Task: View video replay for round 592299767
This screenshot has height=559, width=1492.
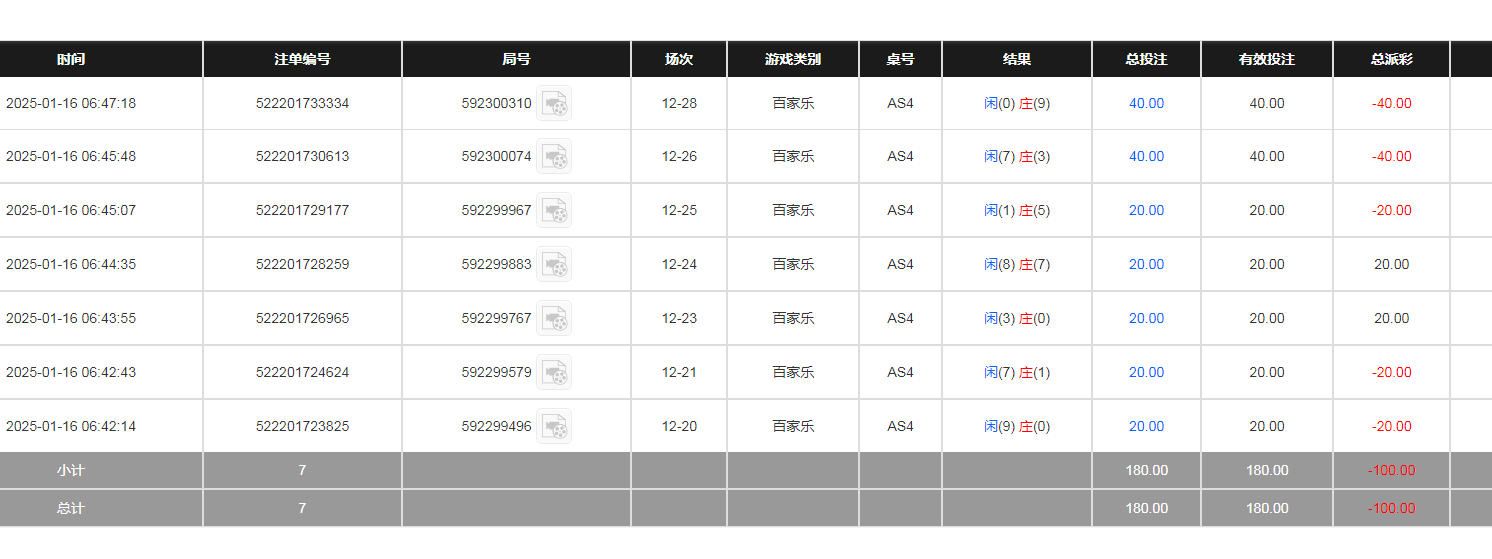Action: coord(554,319)
